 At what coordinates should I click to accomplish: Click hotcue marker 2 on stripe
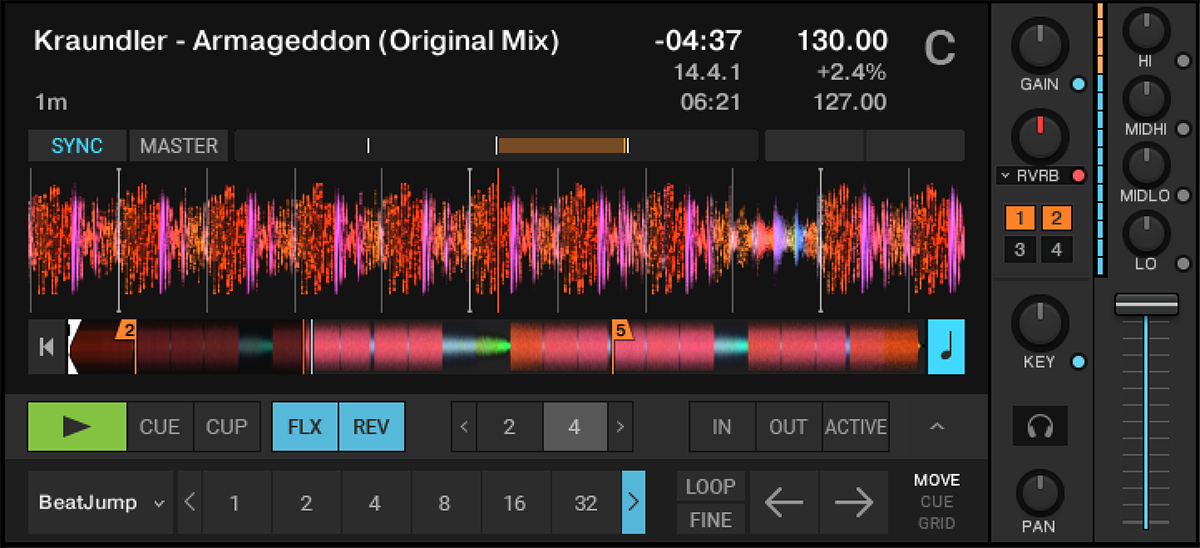click(127, 330)
